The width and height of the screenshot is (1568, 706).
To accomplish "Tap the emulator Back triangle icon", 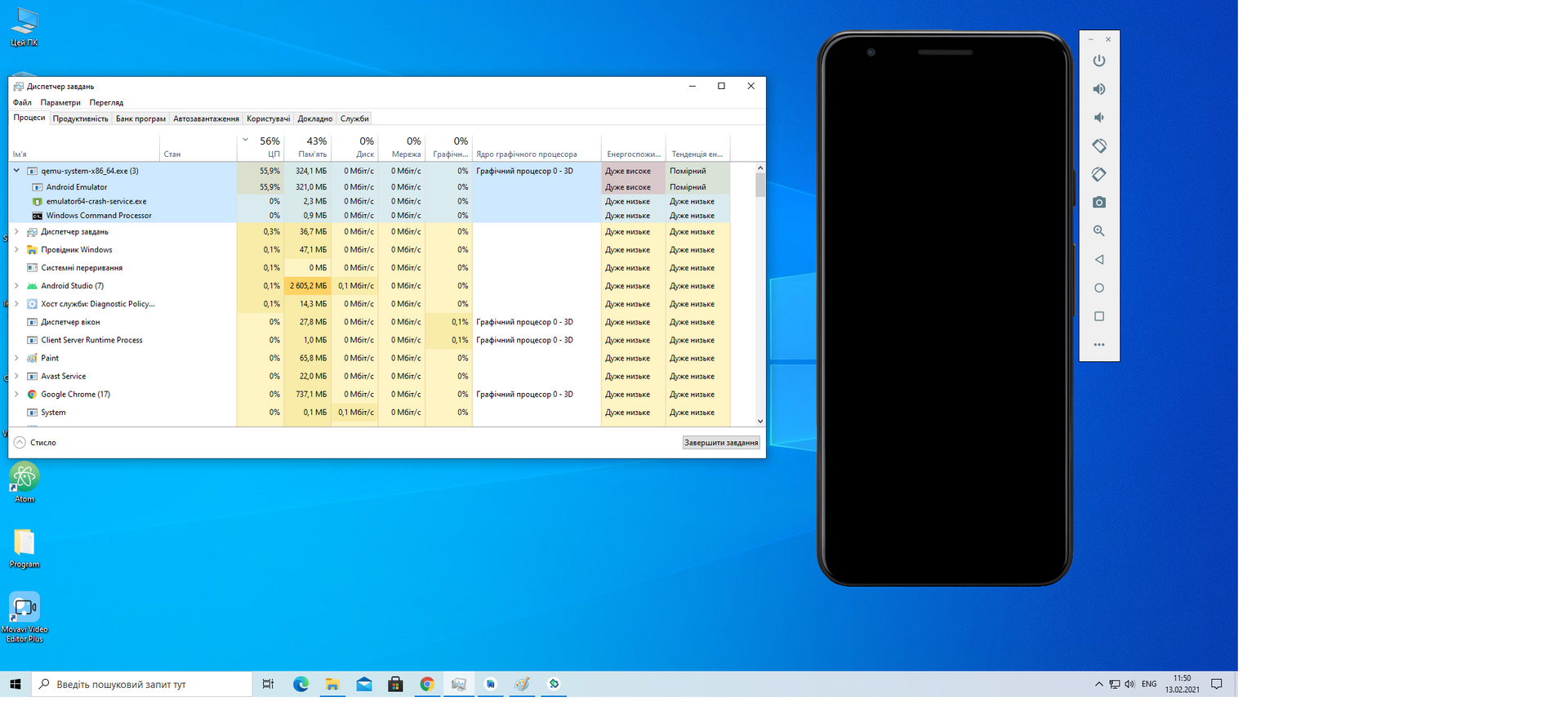I will (x=1099, y=260).
